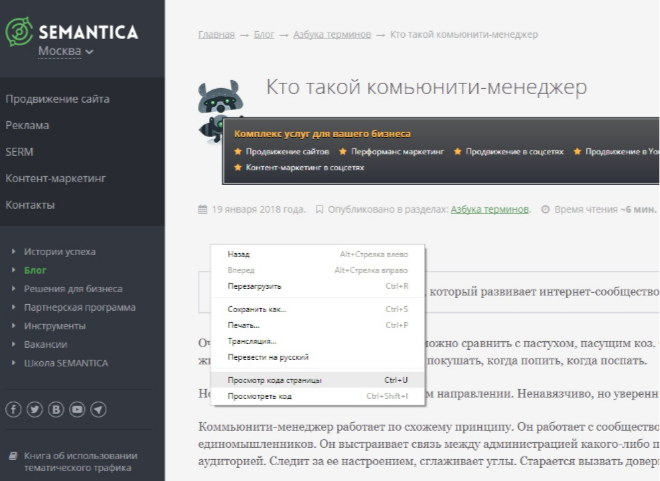This screenshot has width=660, height=481.
Task: Choose Перезагрузить from the context menu
Action: pos(254,286)
